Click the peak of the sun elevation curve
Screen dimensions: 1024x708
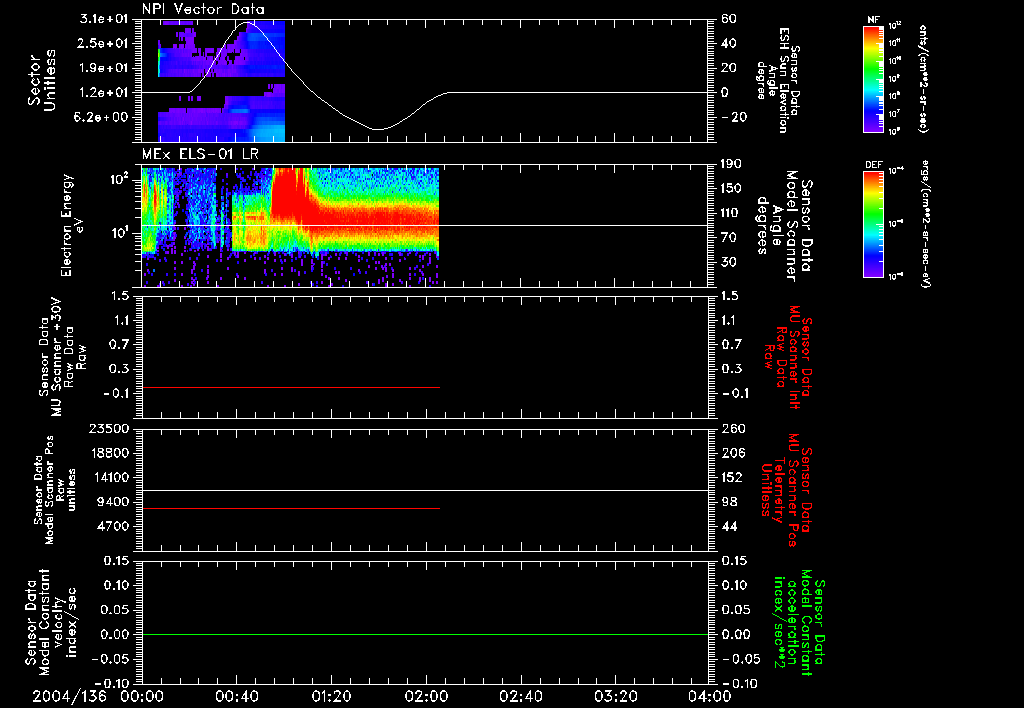coord(248,23)
